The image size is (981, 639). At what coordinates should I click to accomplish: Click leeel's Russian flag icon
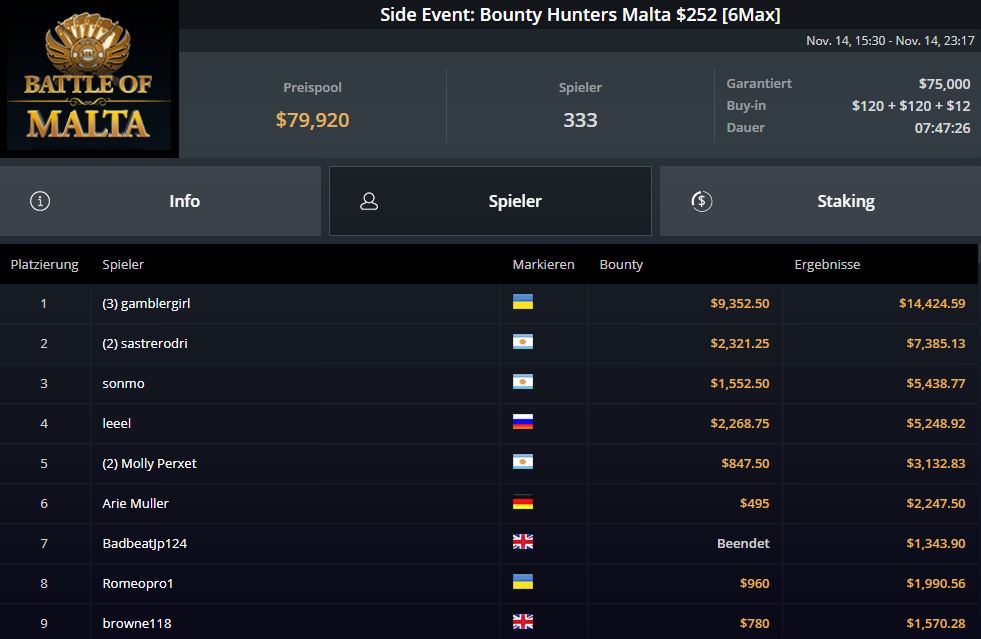(x=523, y=422)
